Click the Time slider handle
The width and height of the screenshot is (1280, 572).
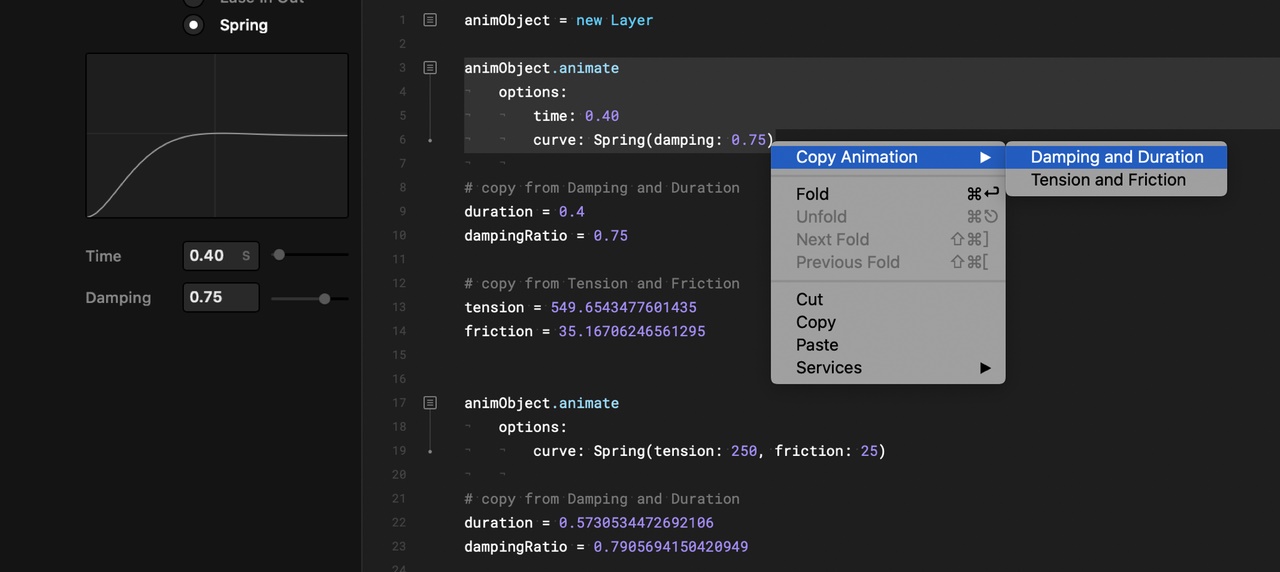[x=279, y=255]
